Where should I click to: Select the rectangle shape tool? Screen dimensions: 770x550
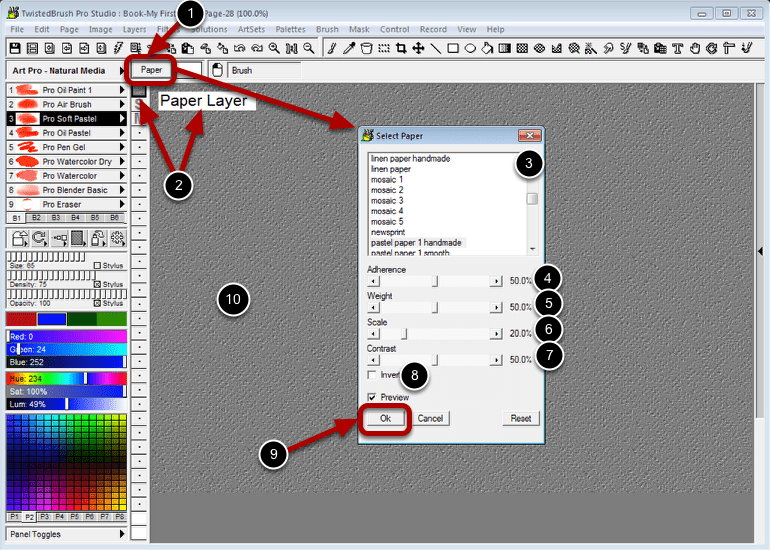click(x=453, y=48)
